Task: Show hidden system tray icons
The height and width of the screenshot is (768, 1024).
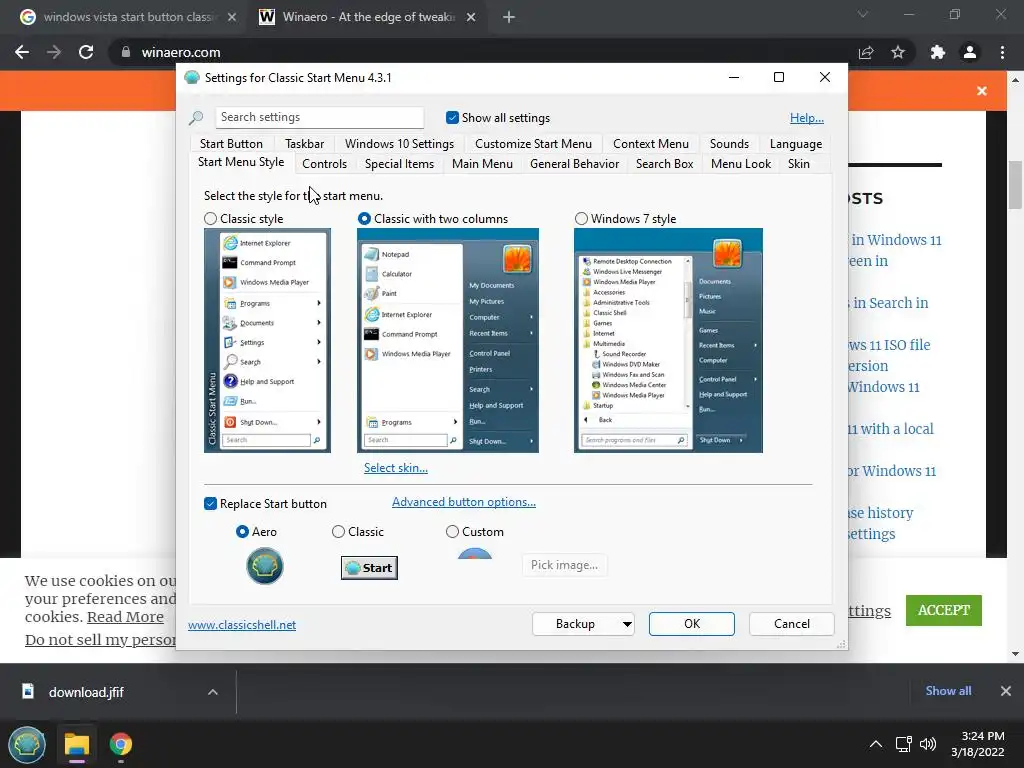Action: (x=876, y=744)
